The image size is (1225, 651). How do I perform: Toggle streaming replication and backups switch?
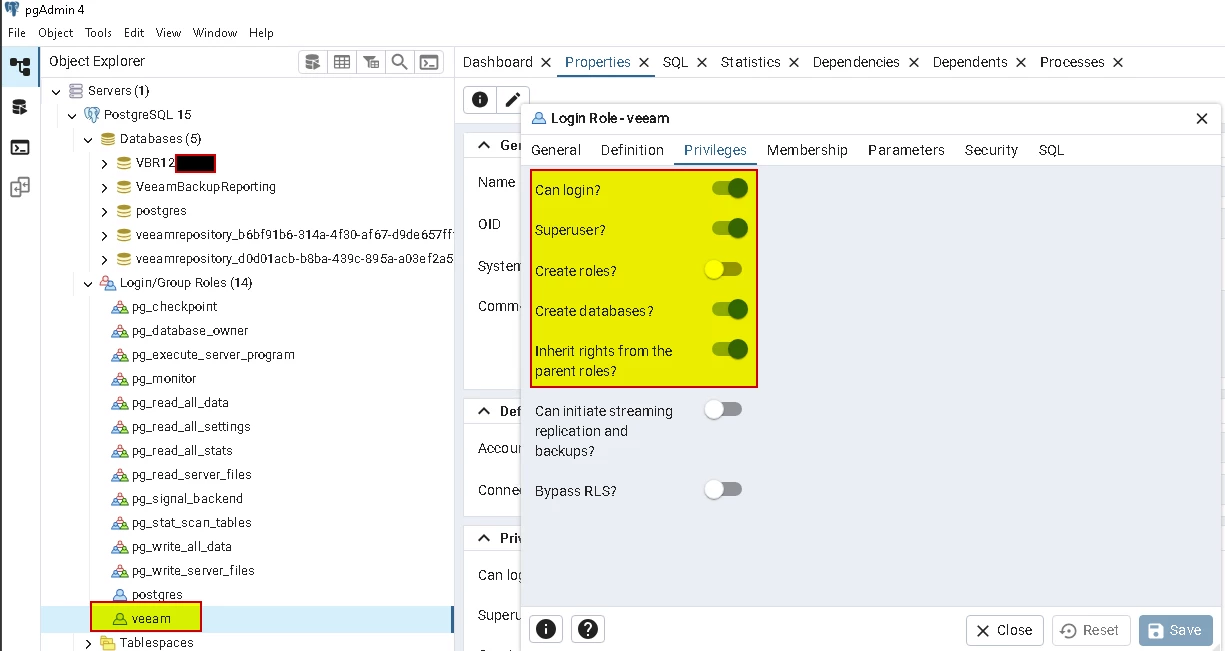pos(723,409)
